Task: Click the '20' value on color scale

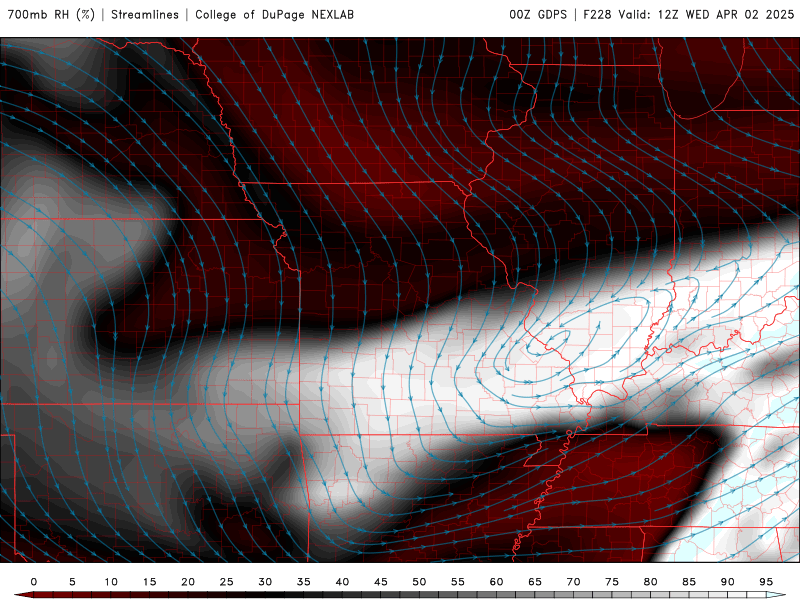Action: pos(188,582)
